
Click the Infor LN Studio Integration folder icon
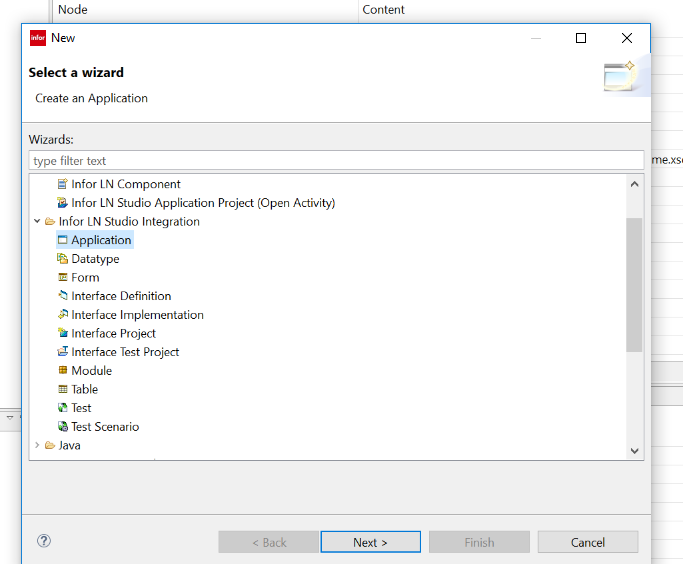point(50,222)
